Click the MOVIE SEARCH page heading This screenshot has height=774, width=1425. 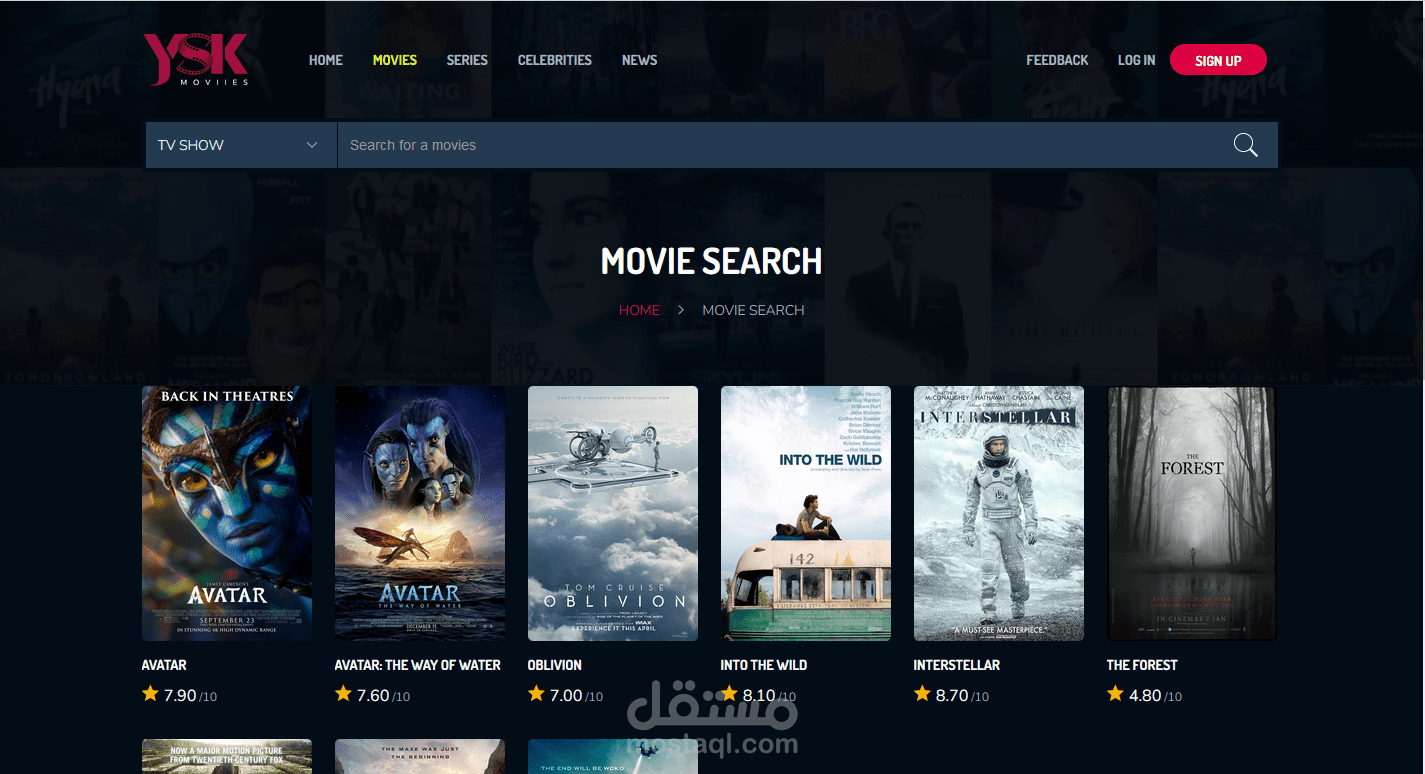711,262
